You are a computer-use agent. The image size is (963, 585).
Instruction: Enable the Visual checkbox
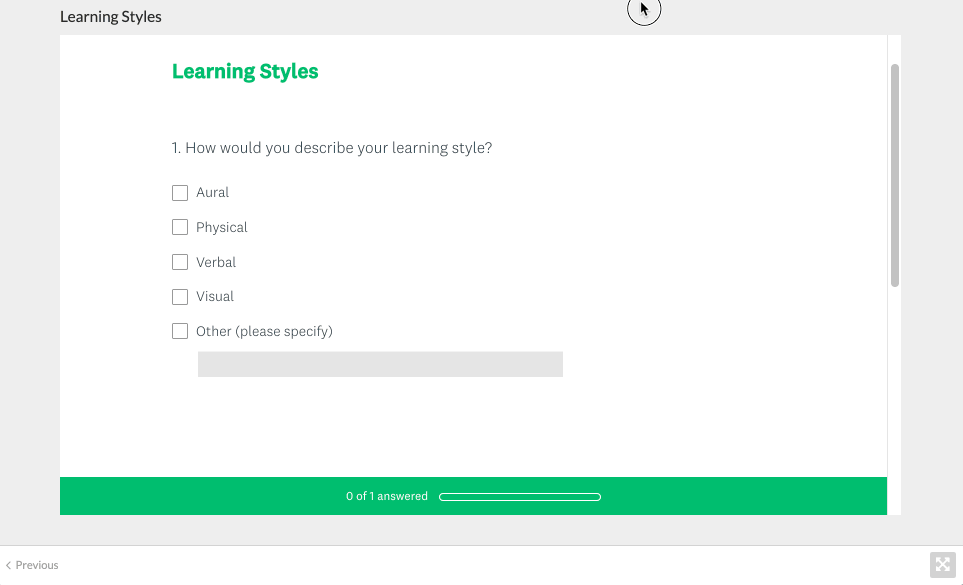(x=180, y=297)
